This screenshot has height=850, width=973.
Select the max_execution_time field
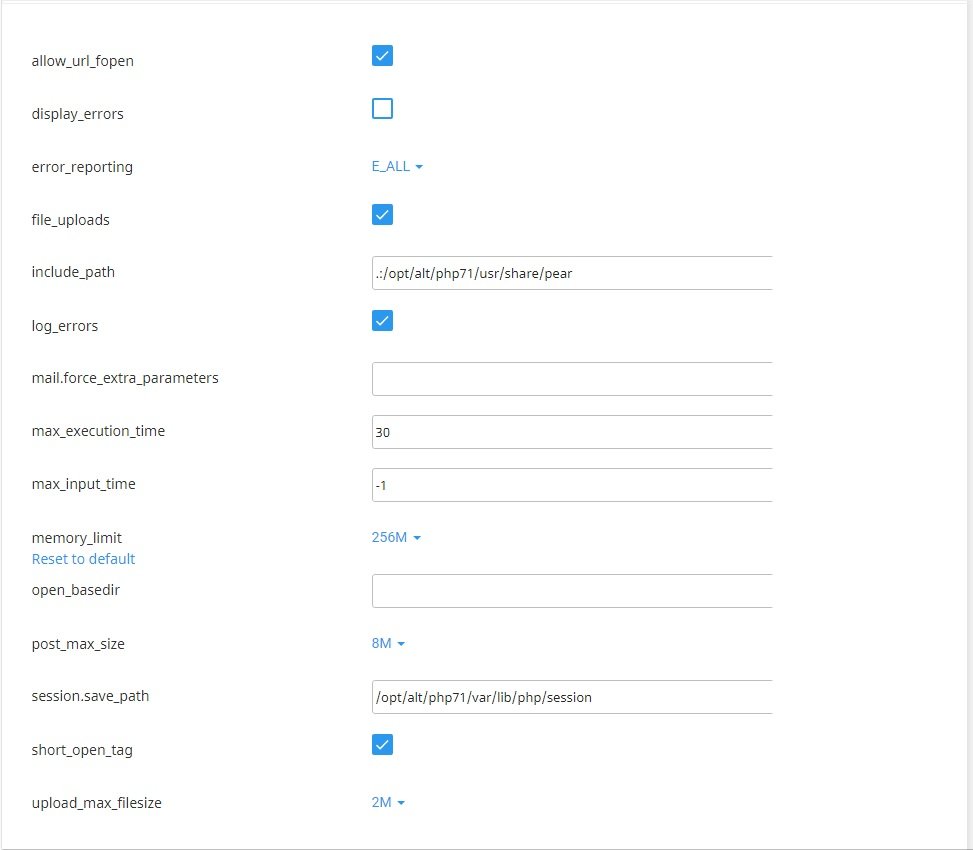pos(572,432)
